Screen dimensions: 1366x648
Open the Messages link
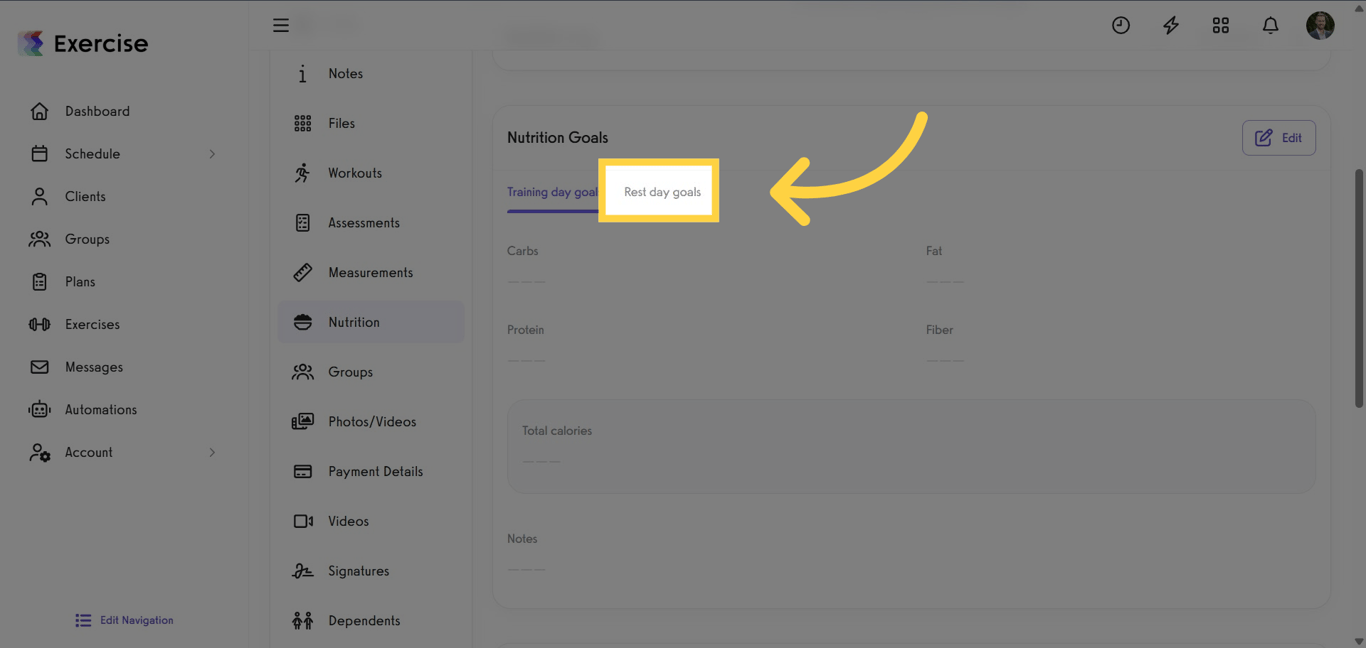(94, 367)
